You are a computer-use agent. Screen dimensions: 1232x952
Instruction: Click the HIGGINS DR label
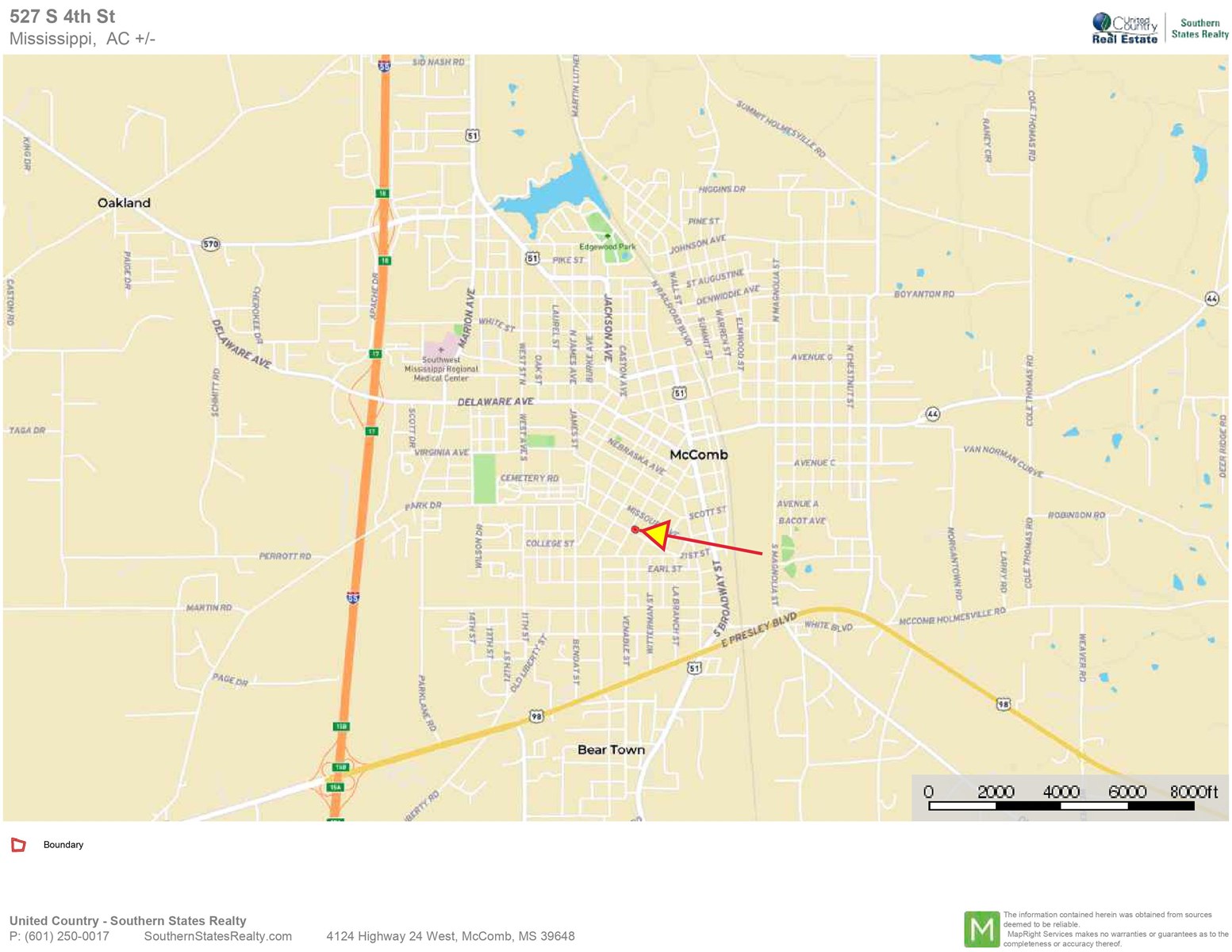tap(722, 190)
